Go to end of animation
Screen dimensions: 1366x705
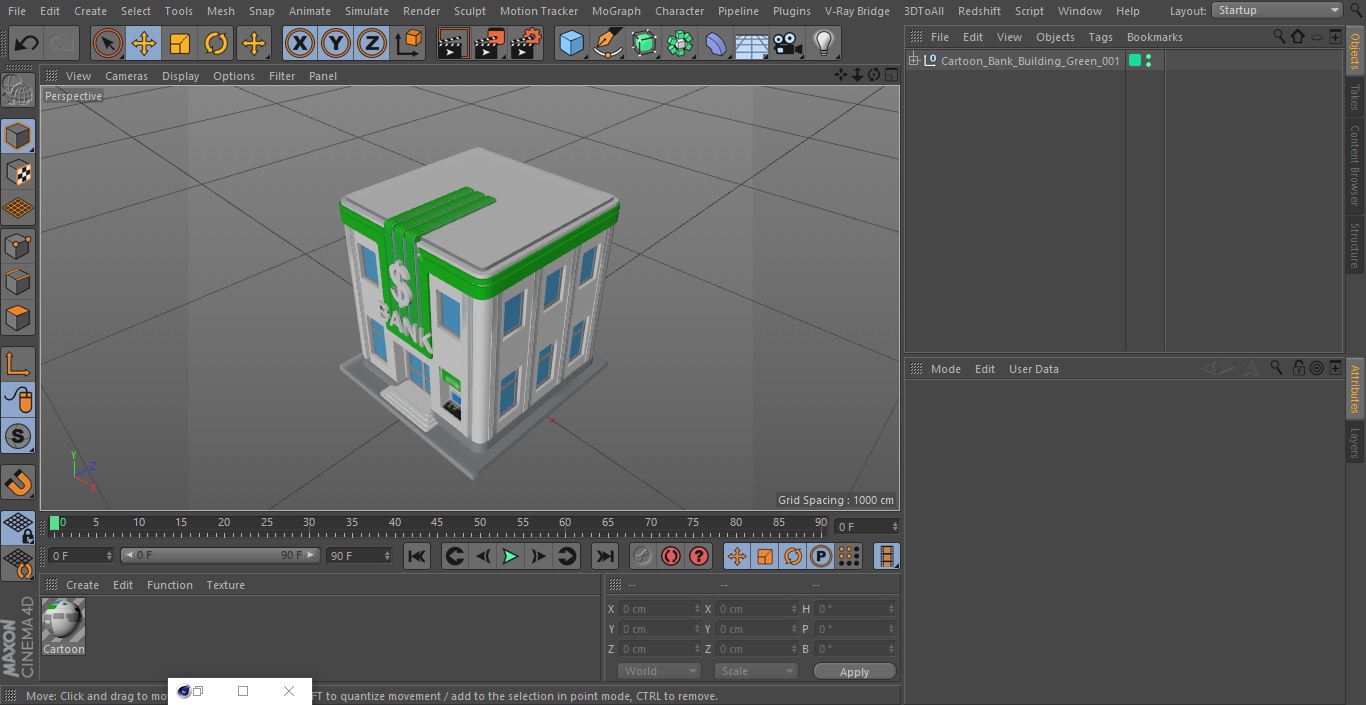click(605, 556)
